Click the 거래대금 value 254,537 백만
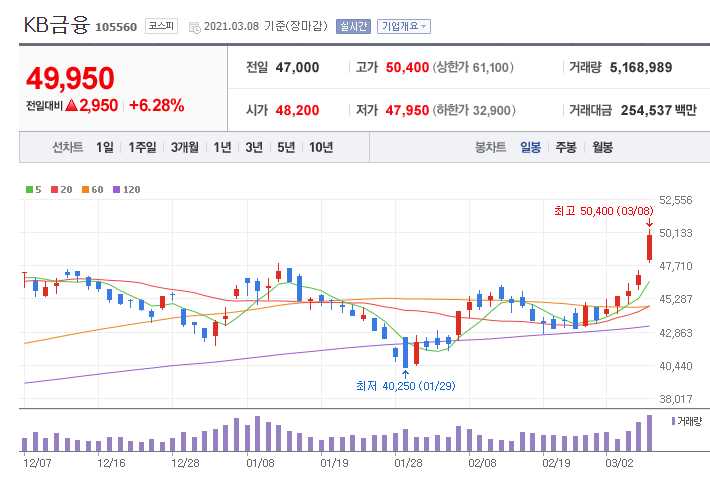Screen dimensions: 710x481 pos(658,110)
